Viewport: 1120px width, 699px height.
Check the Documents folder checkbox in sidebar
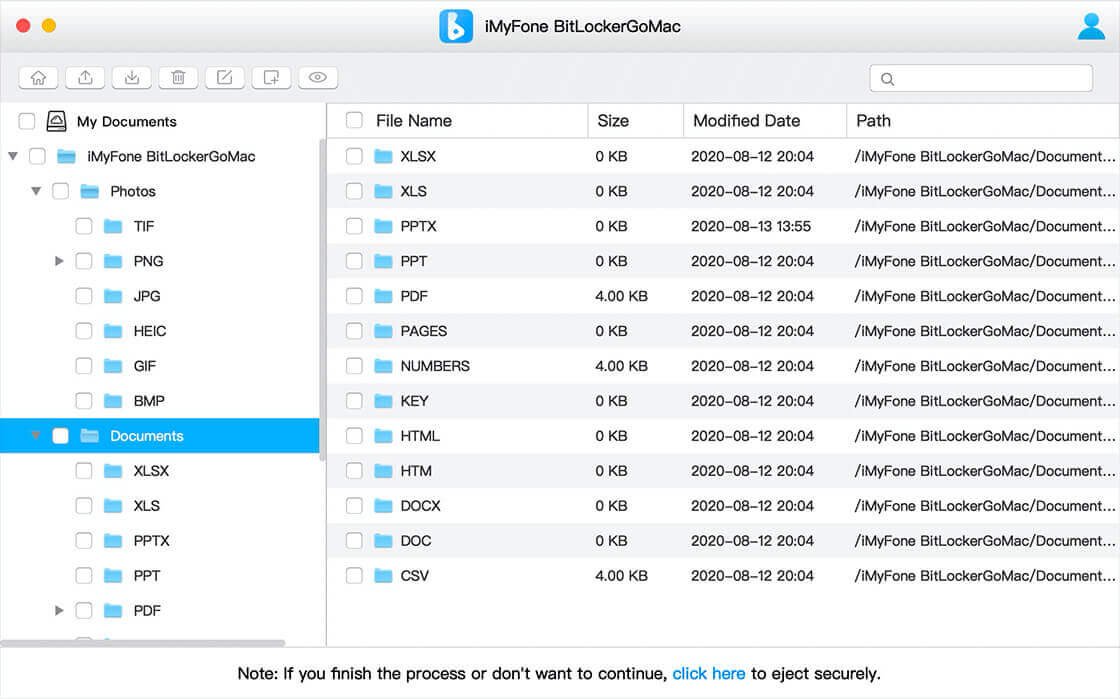point(61,436)
